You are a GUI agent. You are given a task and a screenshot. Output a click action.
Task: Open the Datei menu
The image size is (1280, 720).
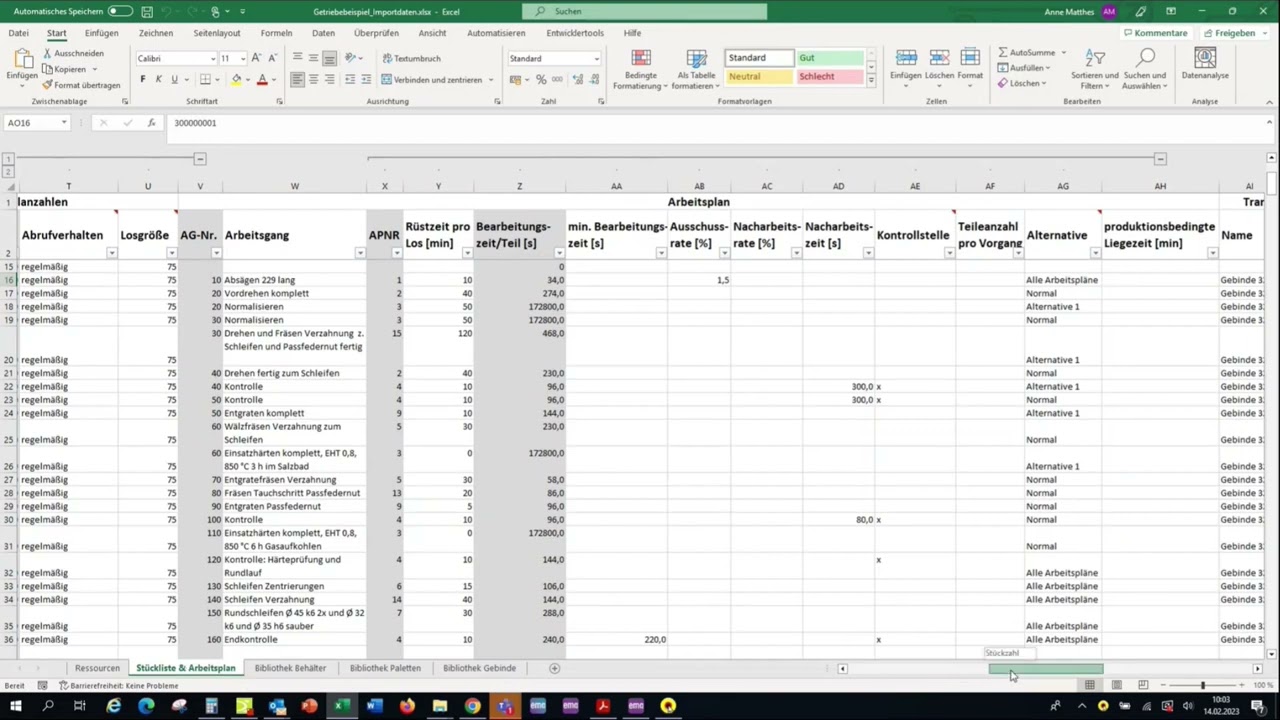tap(18, 33)
